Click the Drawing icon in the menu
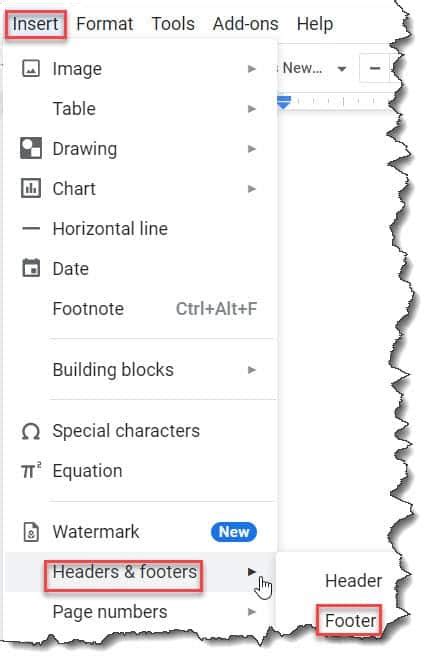Viewport: 434px width, 670px height. [x=31, y=148]
